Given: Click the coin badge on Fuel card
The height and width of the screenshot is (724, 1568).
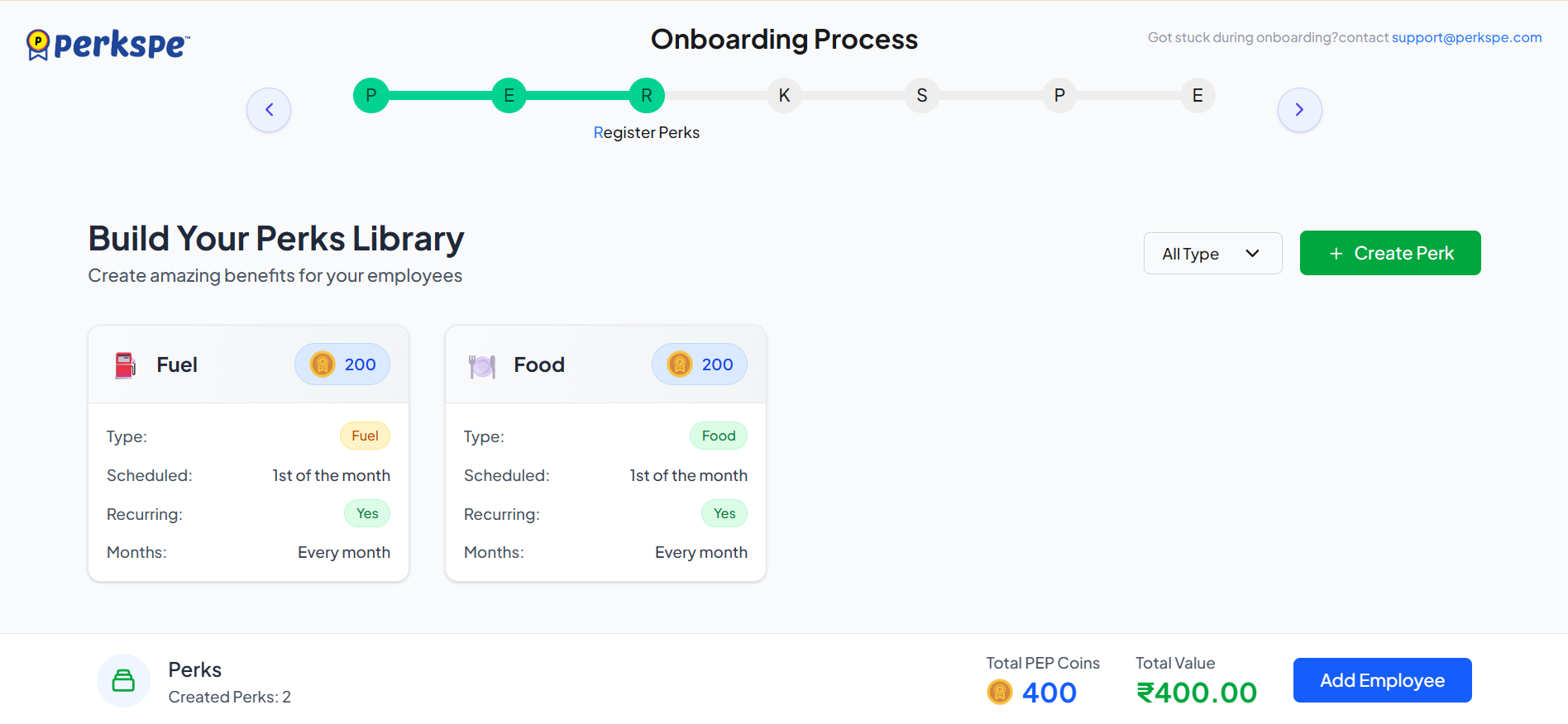Looking at the screenshot, I should [342, 364].
